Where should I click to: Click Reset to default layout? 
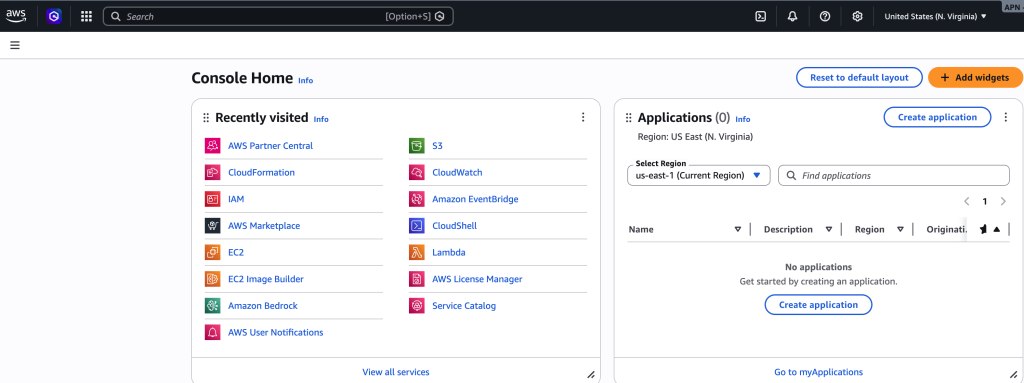(x=859, y=77)
